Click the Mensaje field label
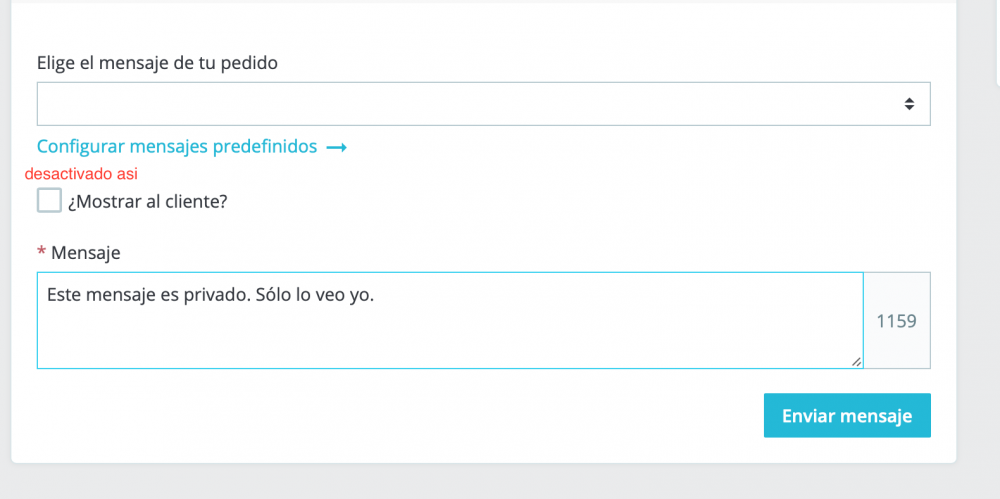Screen dimensions: 1000x499 pos(85,253)
